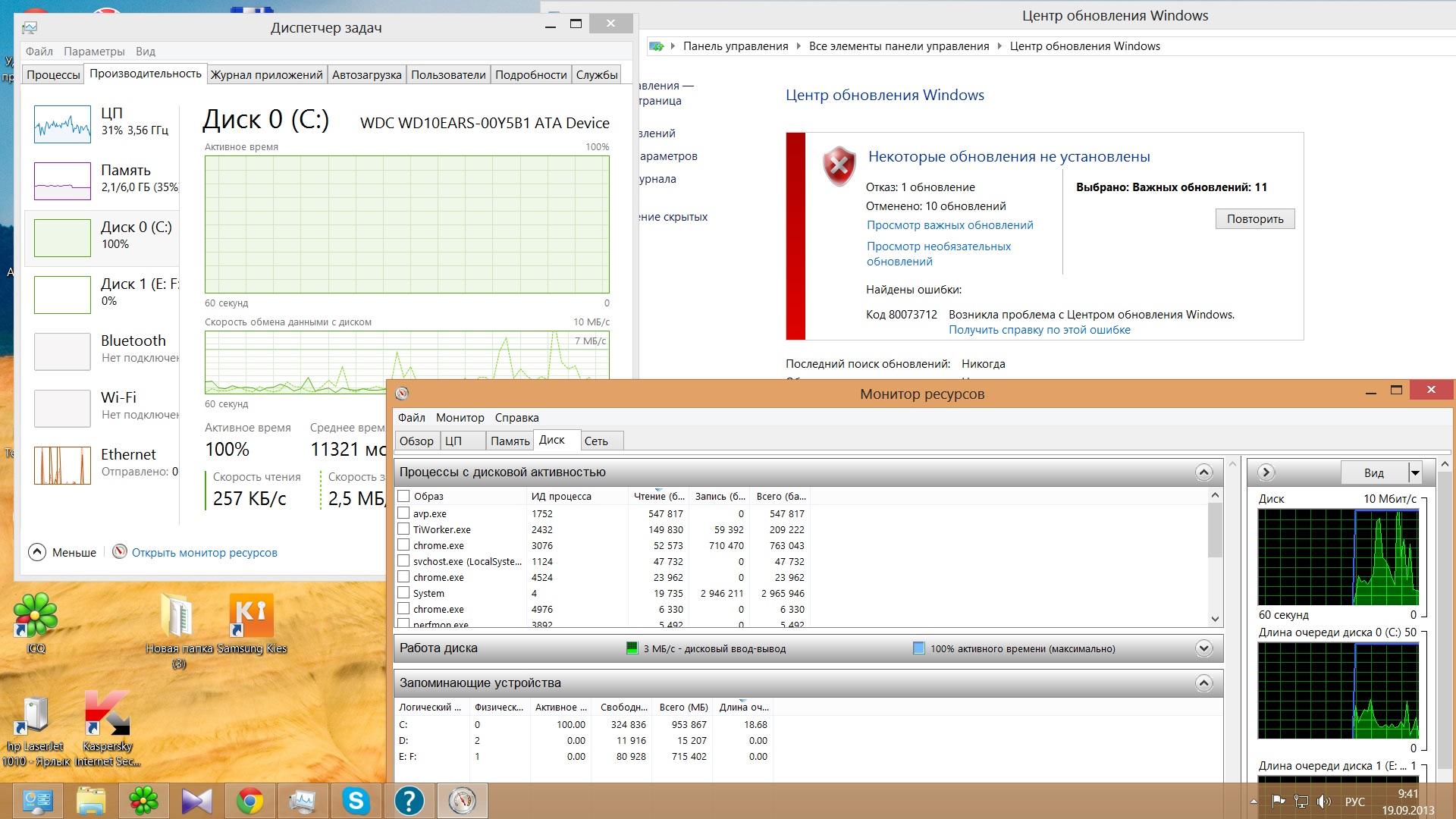Collapse Task Manager with 'Меньше' chevron
Image resolution: width=1456 pixels, height=819 pixels.
tap(37, 552)
